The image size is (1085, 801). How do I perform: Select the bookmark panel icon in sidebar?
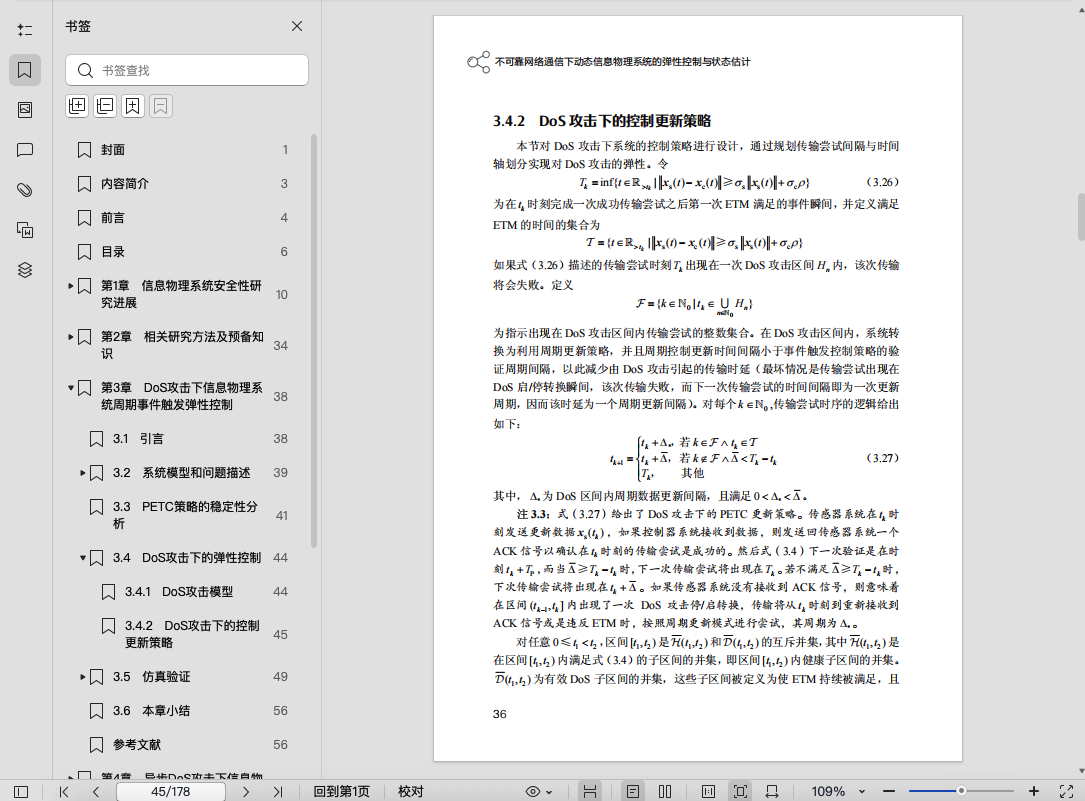pos(25,70)
